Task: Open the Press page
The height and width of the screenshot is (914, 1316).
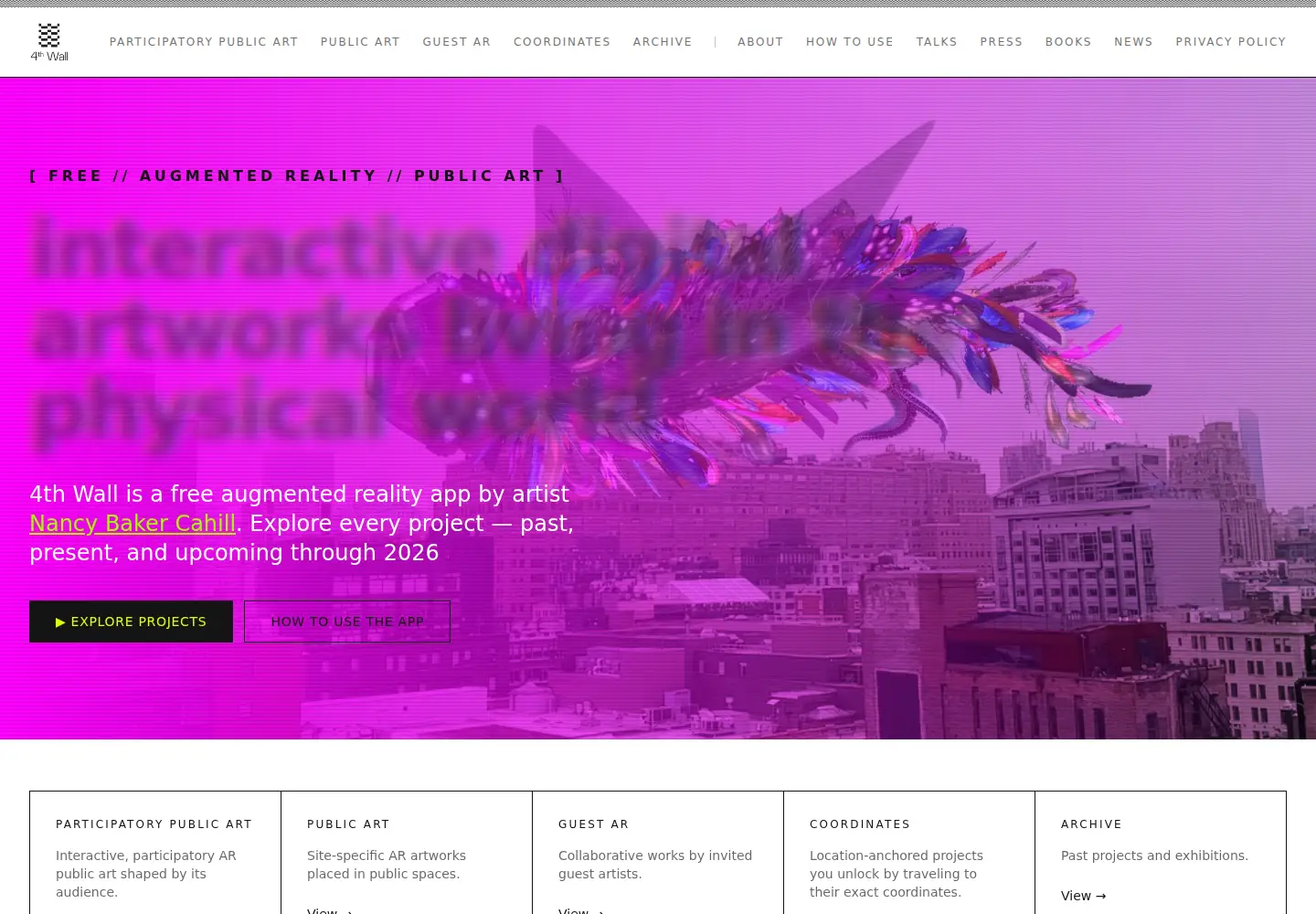Action: 1002,42
